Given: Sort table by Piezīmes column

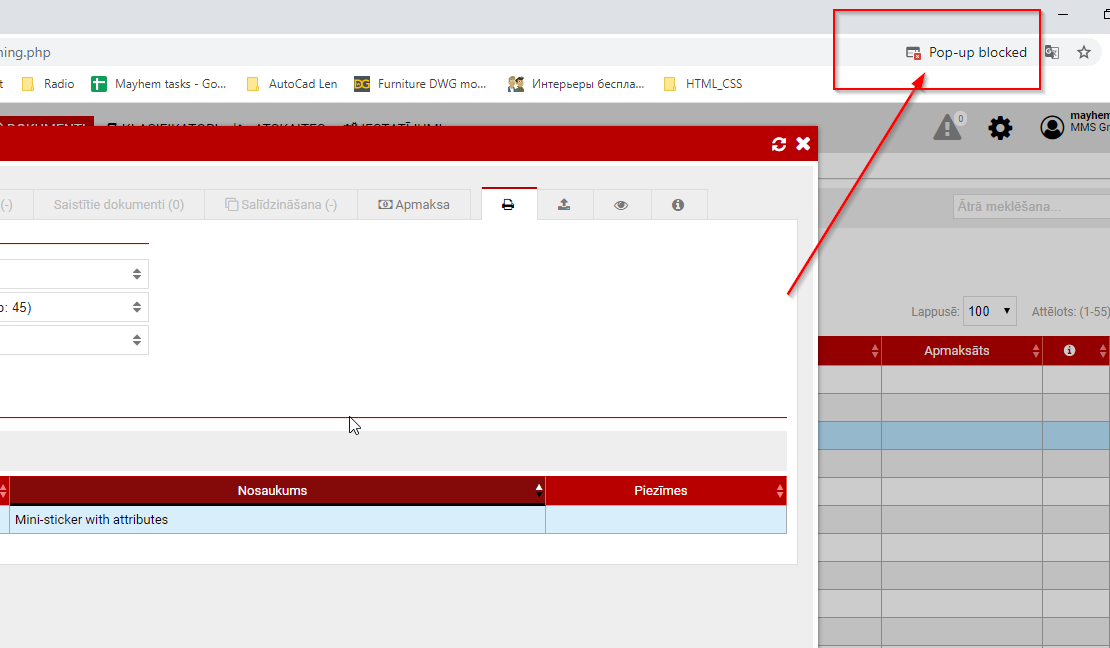Looking at the screenshot, I should coord(661,490).
